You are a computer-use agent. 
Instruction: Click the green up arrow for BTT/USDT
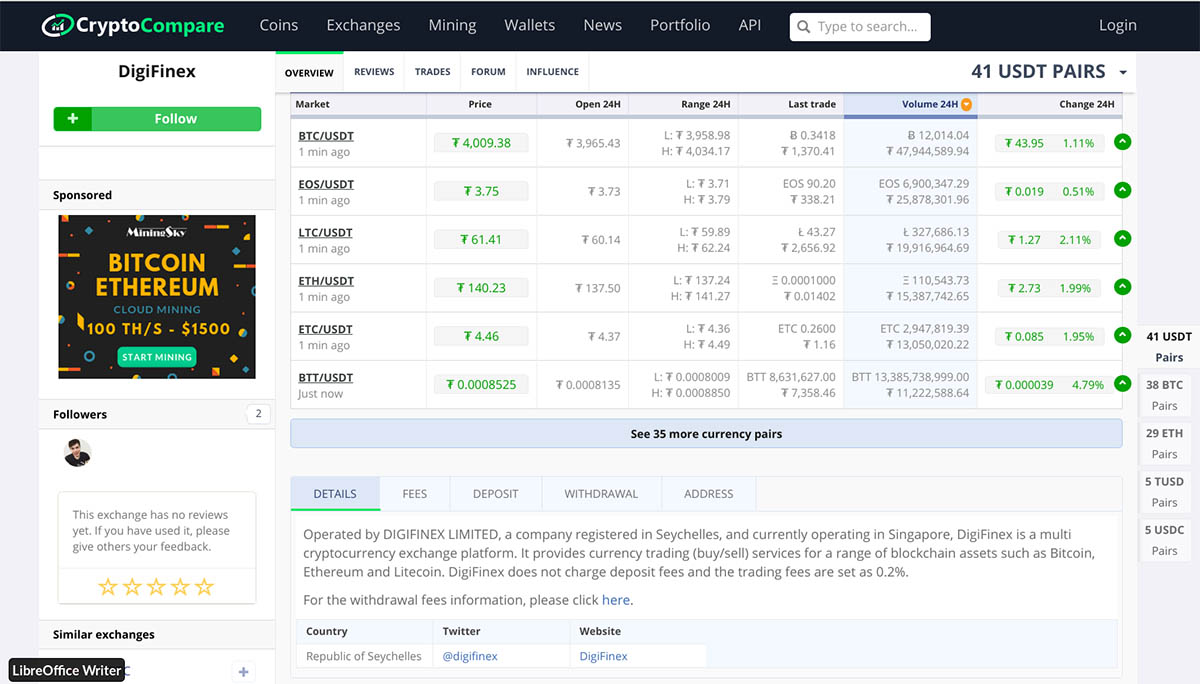click(x=1122, y=384)
